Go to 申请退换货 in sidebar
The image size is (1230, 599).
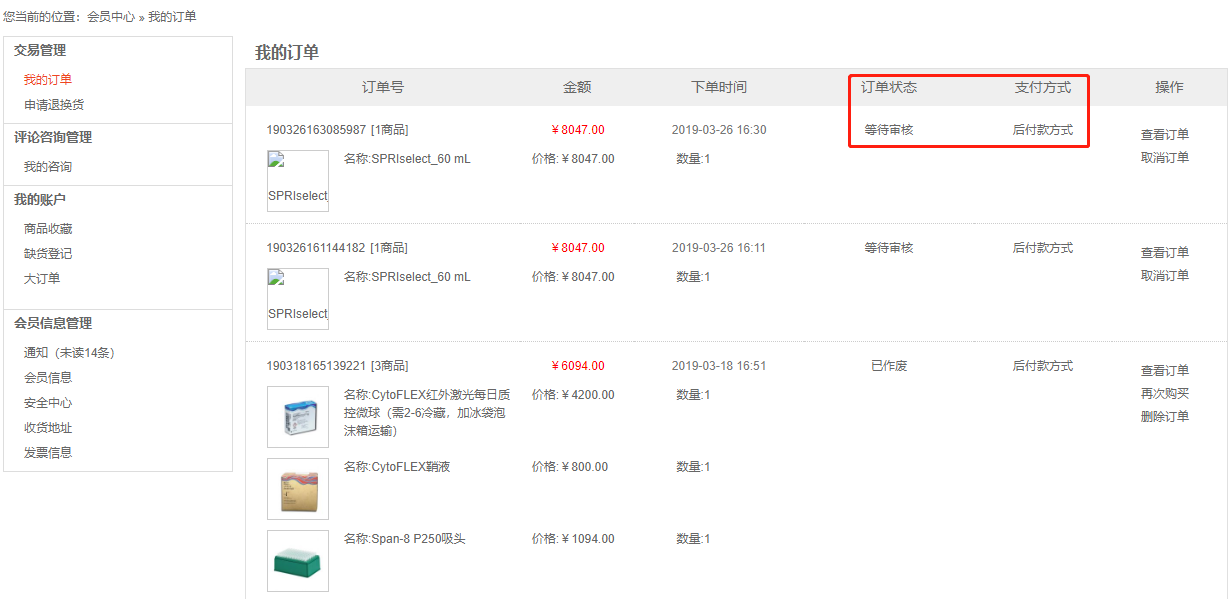pos(54,105)
